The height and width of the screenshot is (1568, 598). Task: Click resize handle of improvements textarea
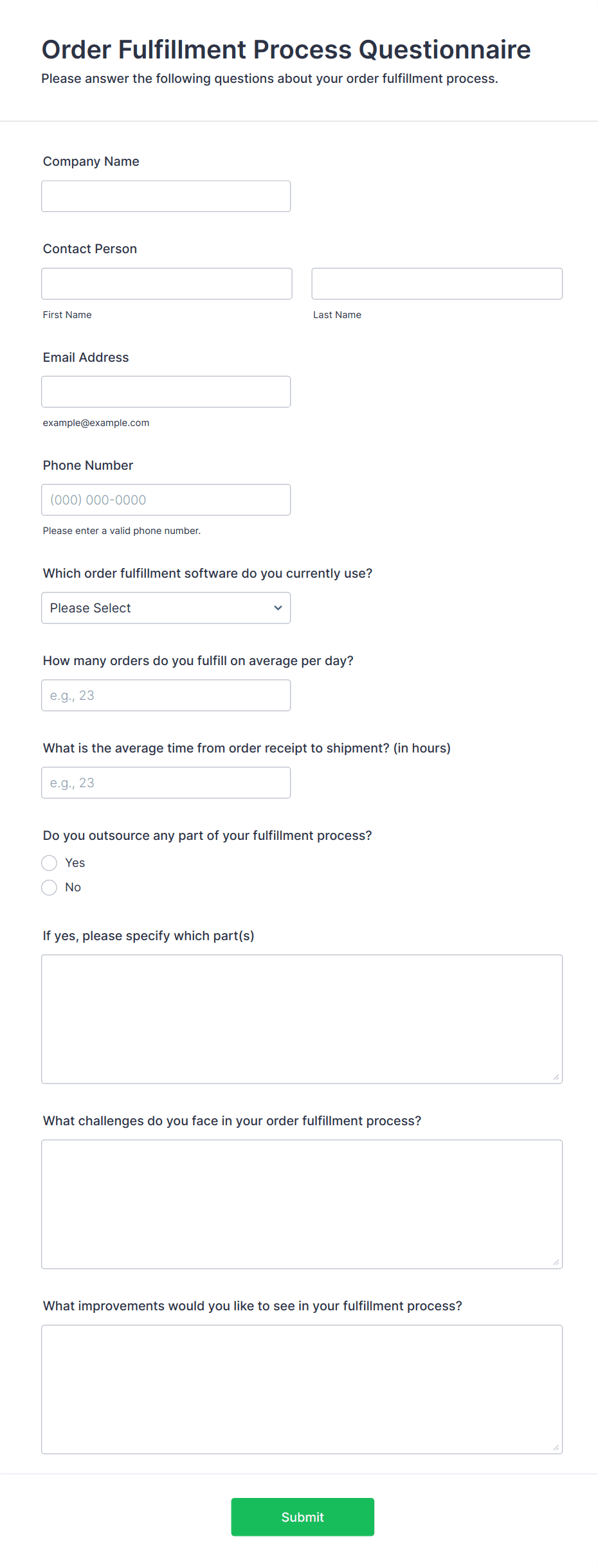tap(556, 1447)
